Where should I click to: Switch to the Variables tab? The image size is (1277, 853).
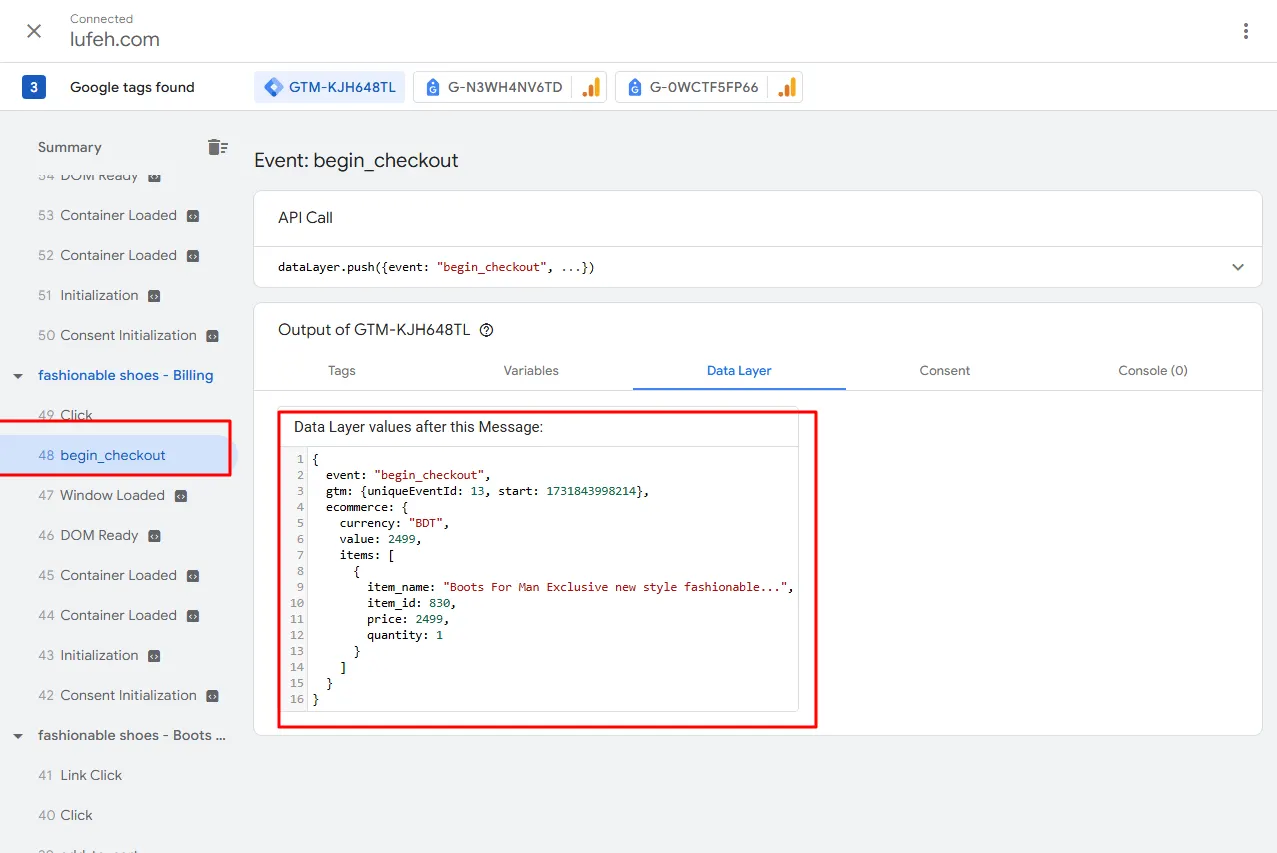click(531, 370)
